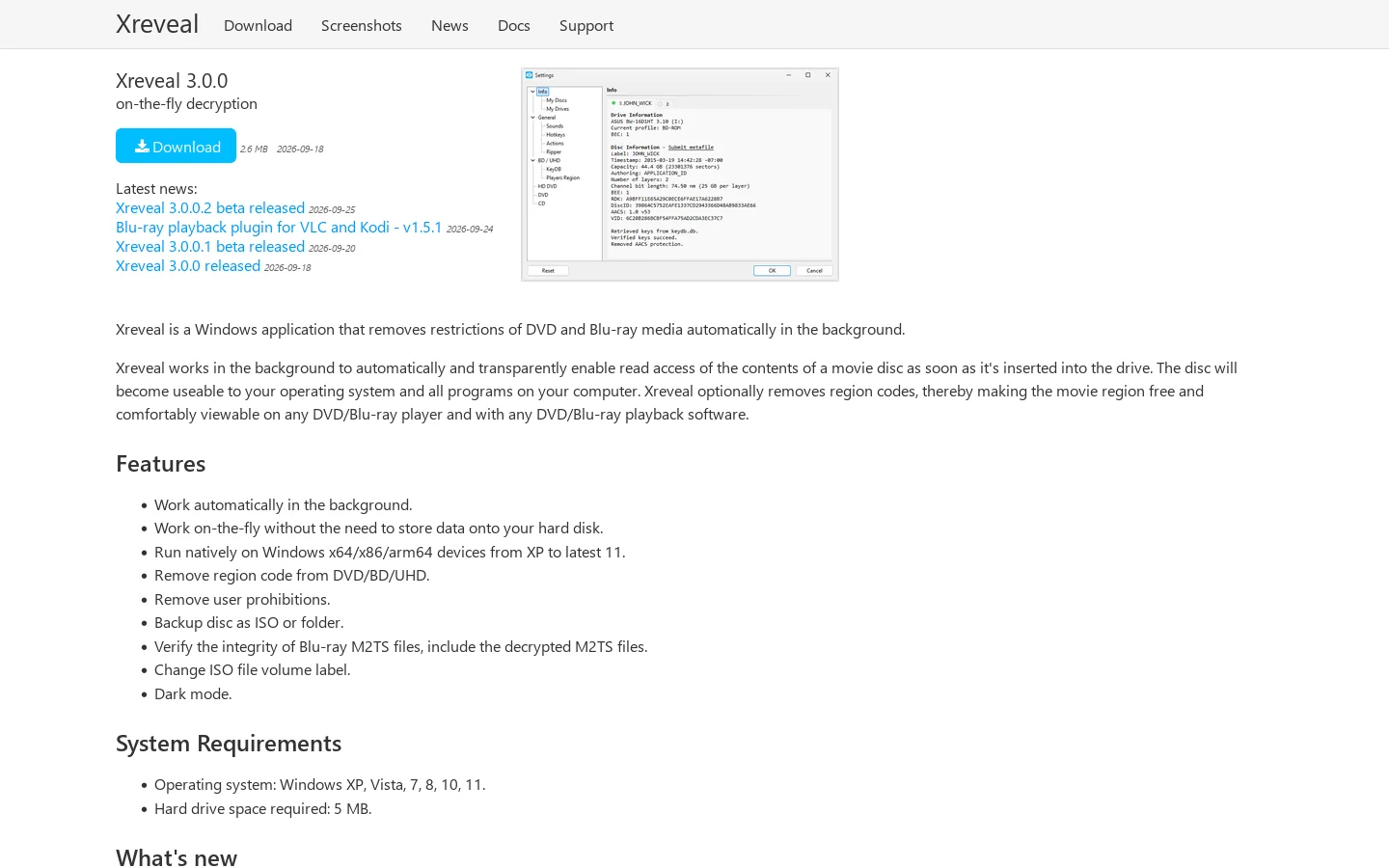The height and width of the screenshot is (868, 1389).
Task: Open Xreveal 3.0.0 released news link
Action: tap(188, 266)
